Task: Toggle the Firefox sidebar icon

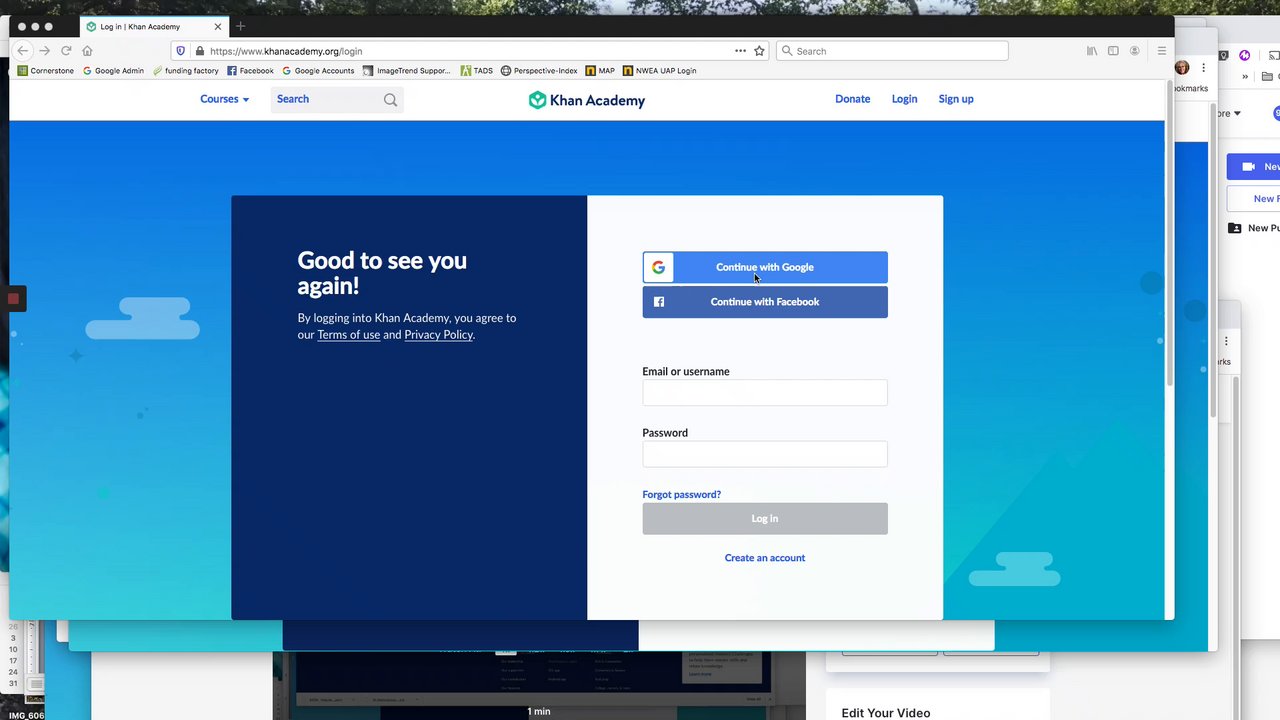Action: [x=1113, y=51]
